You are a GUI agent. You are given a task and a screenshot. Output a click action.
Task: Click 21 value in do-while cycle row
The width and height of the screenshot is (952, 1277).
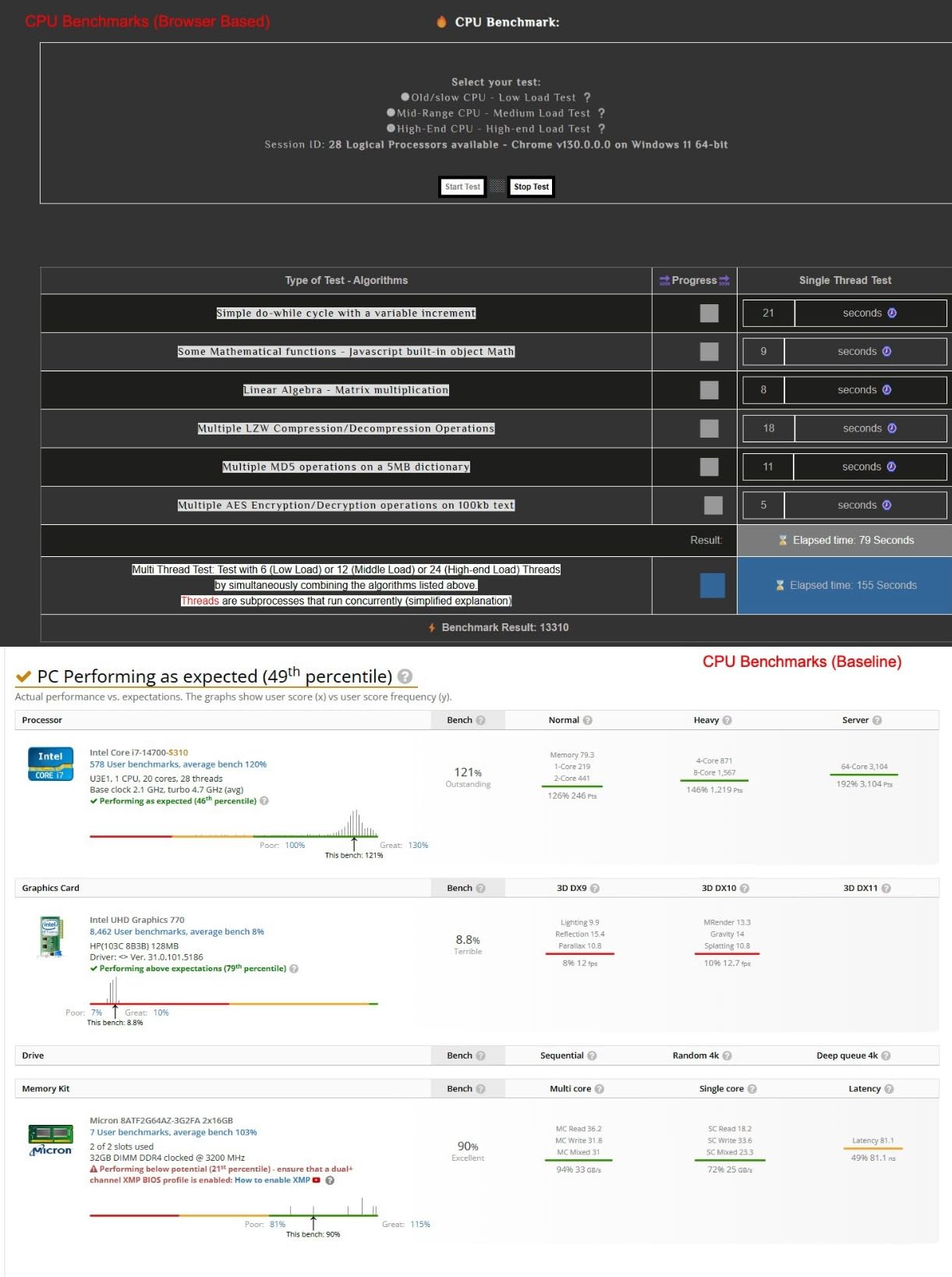[x=769, y=313]
